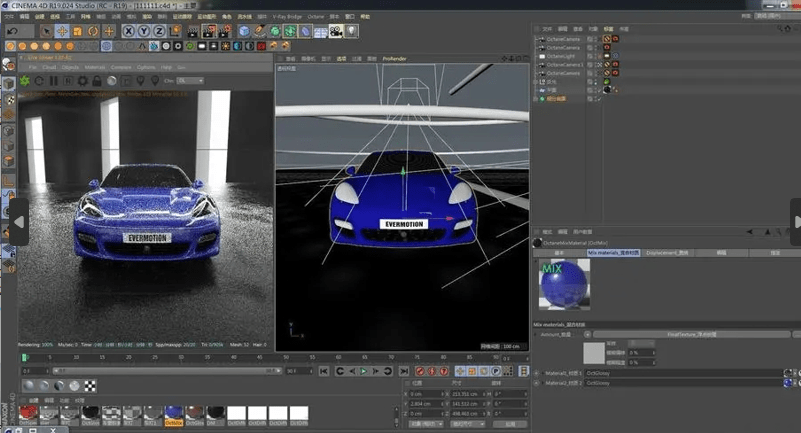Activate the Rotate tool icon
The image size is (801, 433).
(x=93, y=32)
